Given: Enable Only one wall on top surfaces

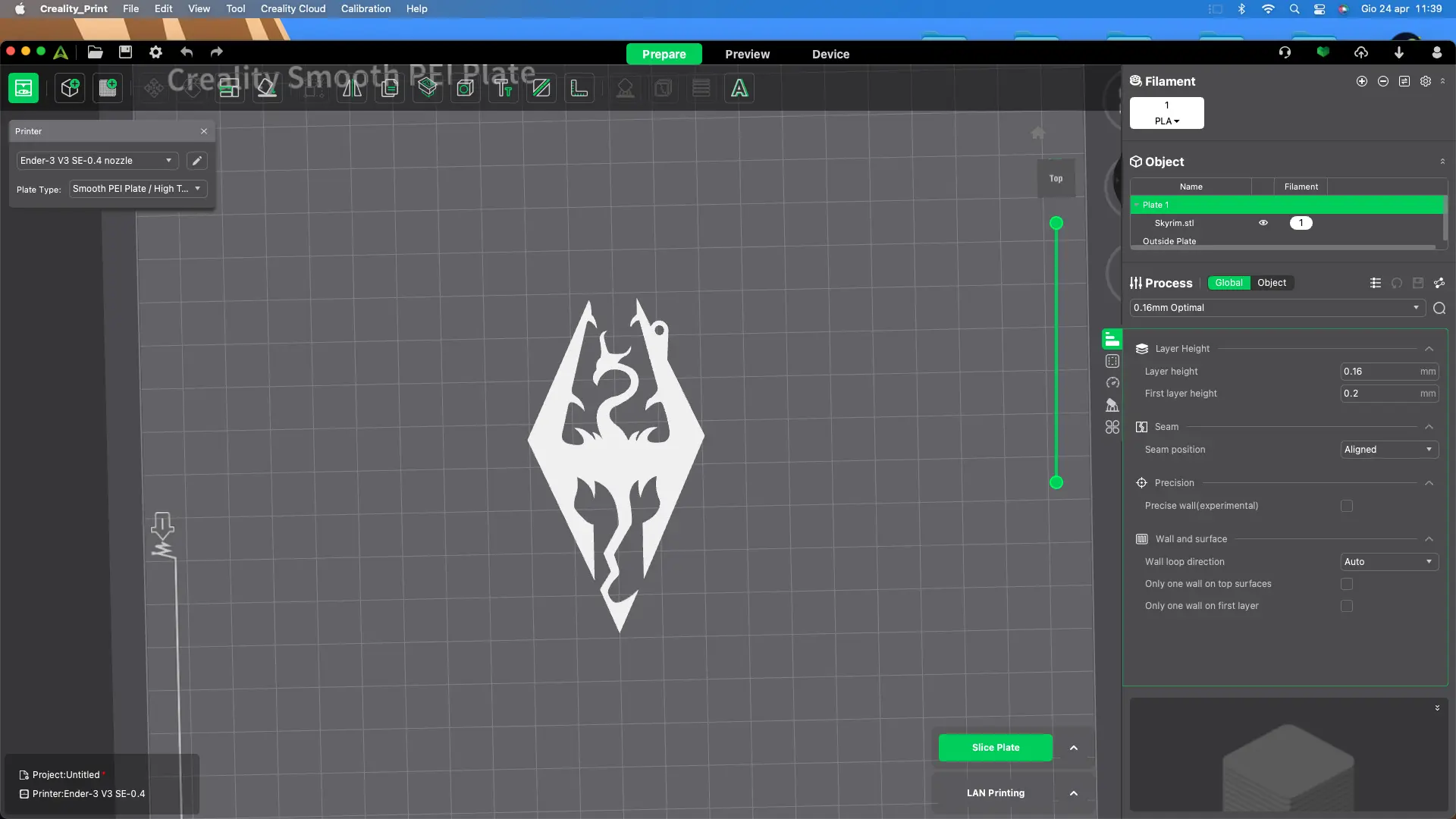Looking at the screenshot, I should pyautogui.click(x=1347, y=584).
